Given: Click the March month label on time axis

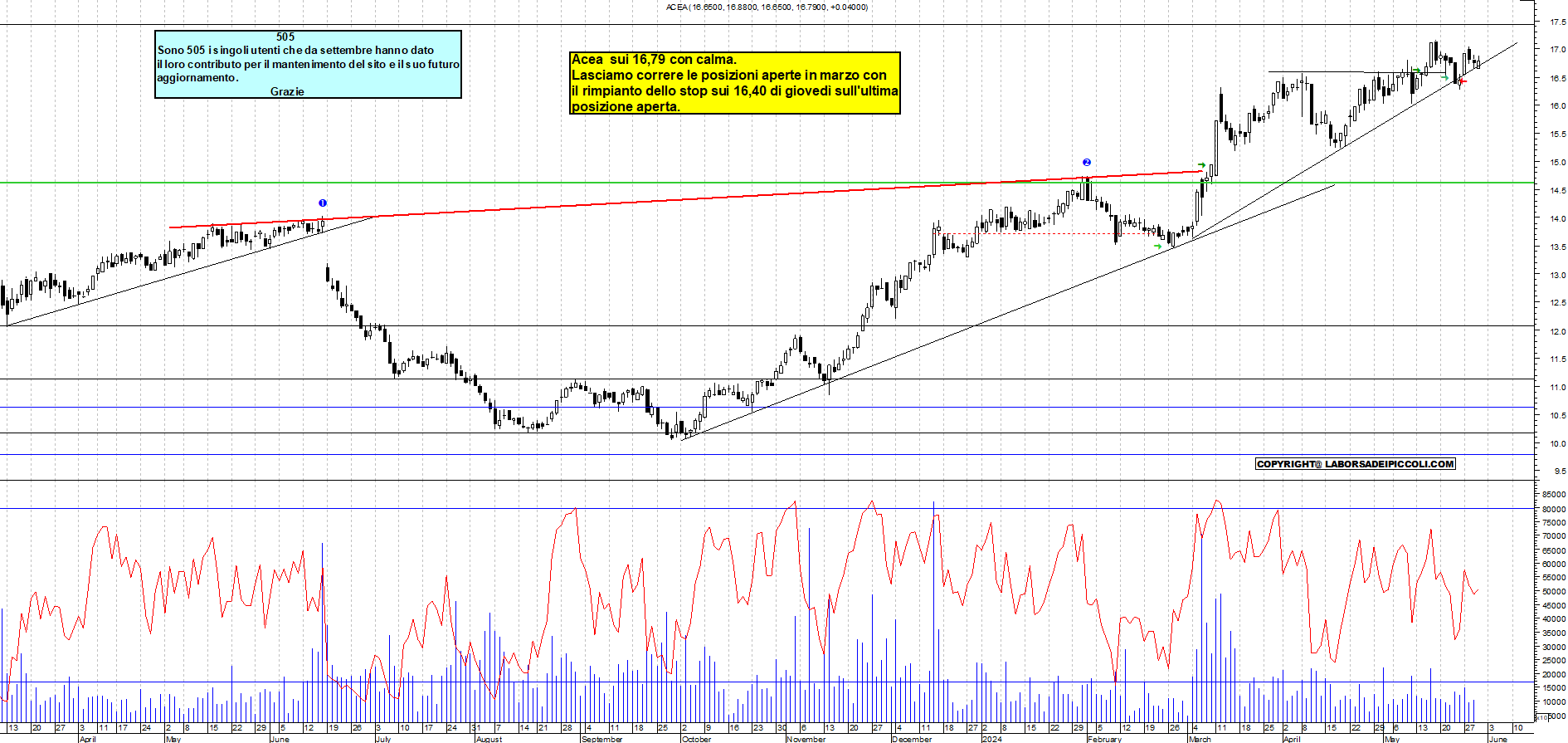Looking at the screenshot, I should [1200, 739].
